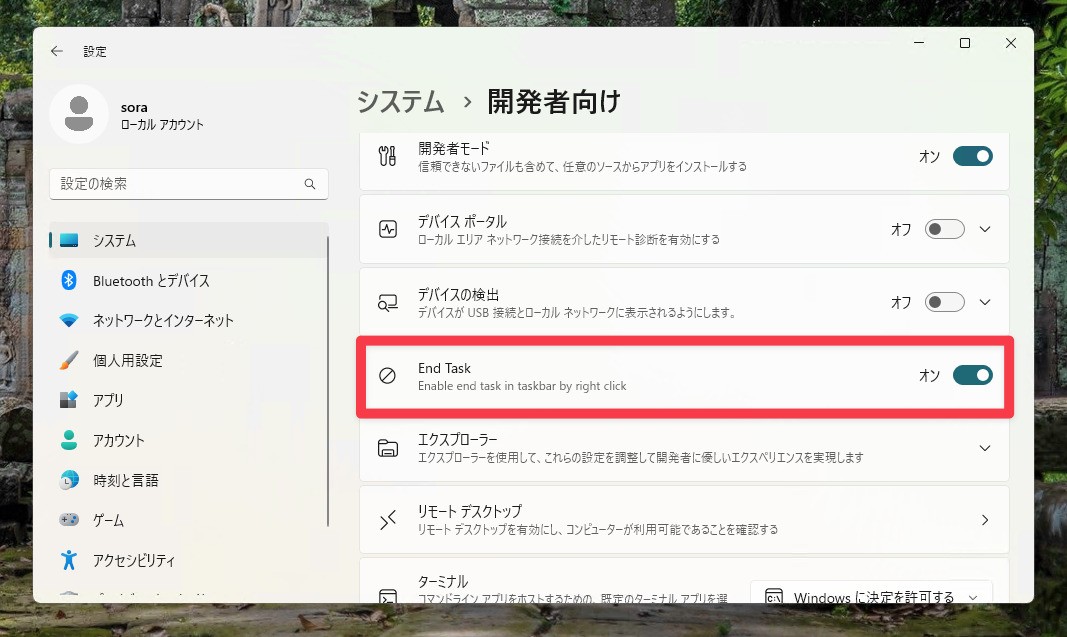Open リモート デスクトップ via right chevron
This screenshot has height=637, width=1067.
coord(985,521)
